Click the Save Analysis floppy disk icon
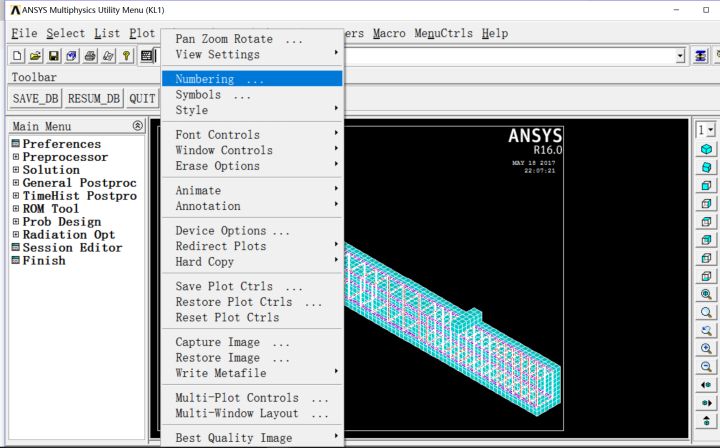The height and width of the screenshot is (448, 720). pyautogui.click(x=54, y=56)
